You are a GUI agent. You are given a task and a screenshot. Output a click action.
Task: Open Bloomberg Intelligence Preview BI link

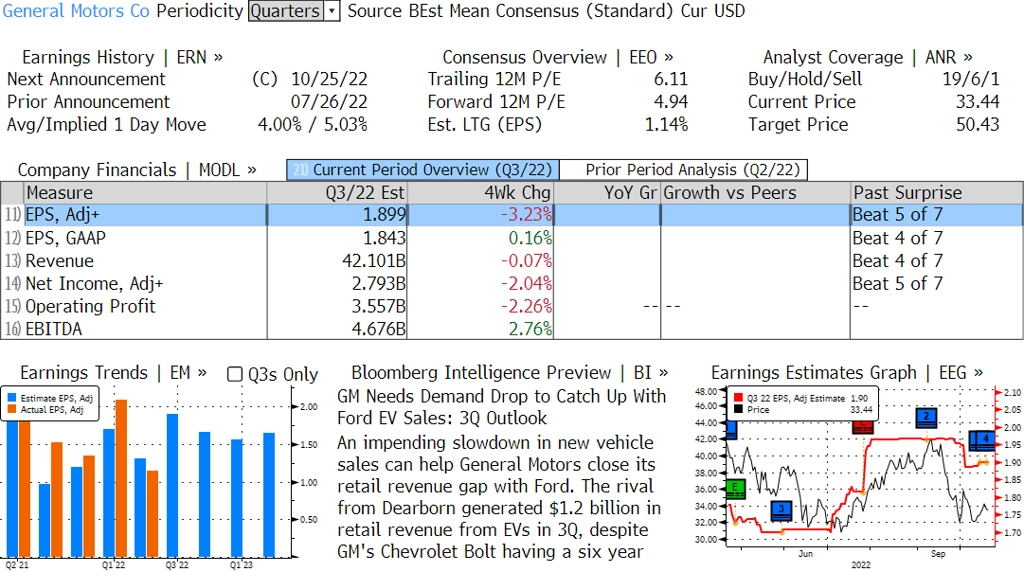click(x=509, y=373)
